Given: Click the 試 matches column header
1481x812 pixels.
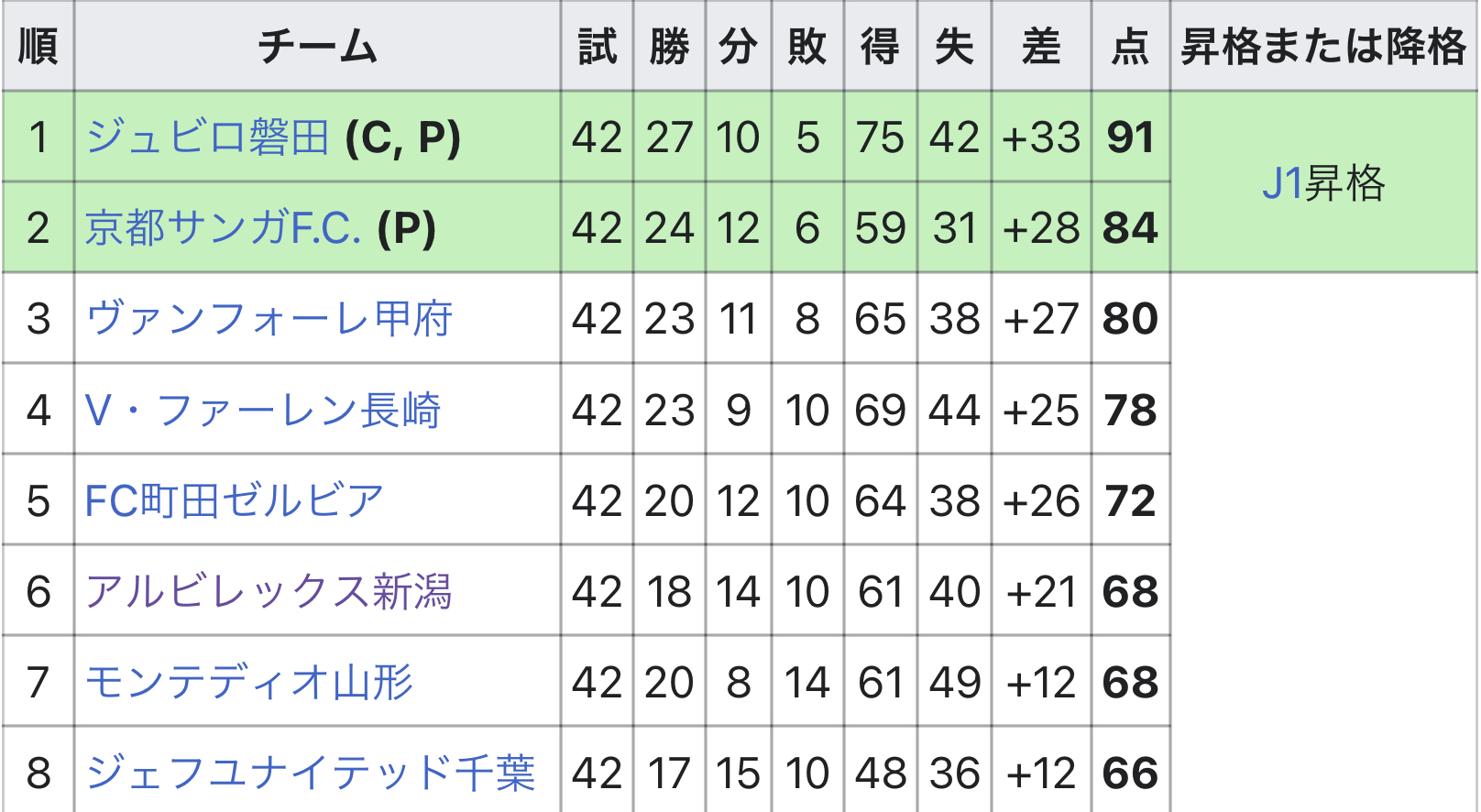Looking at the screenshot, I should pos(597,46).
